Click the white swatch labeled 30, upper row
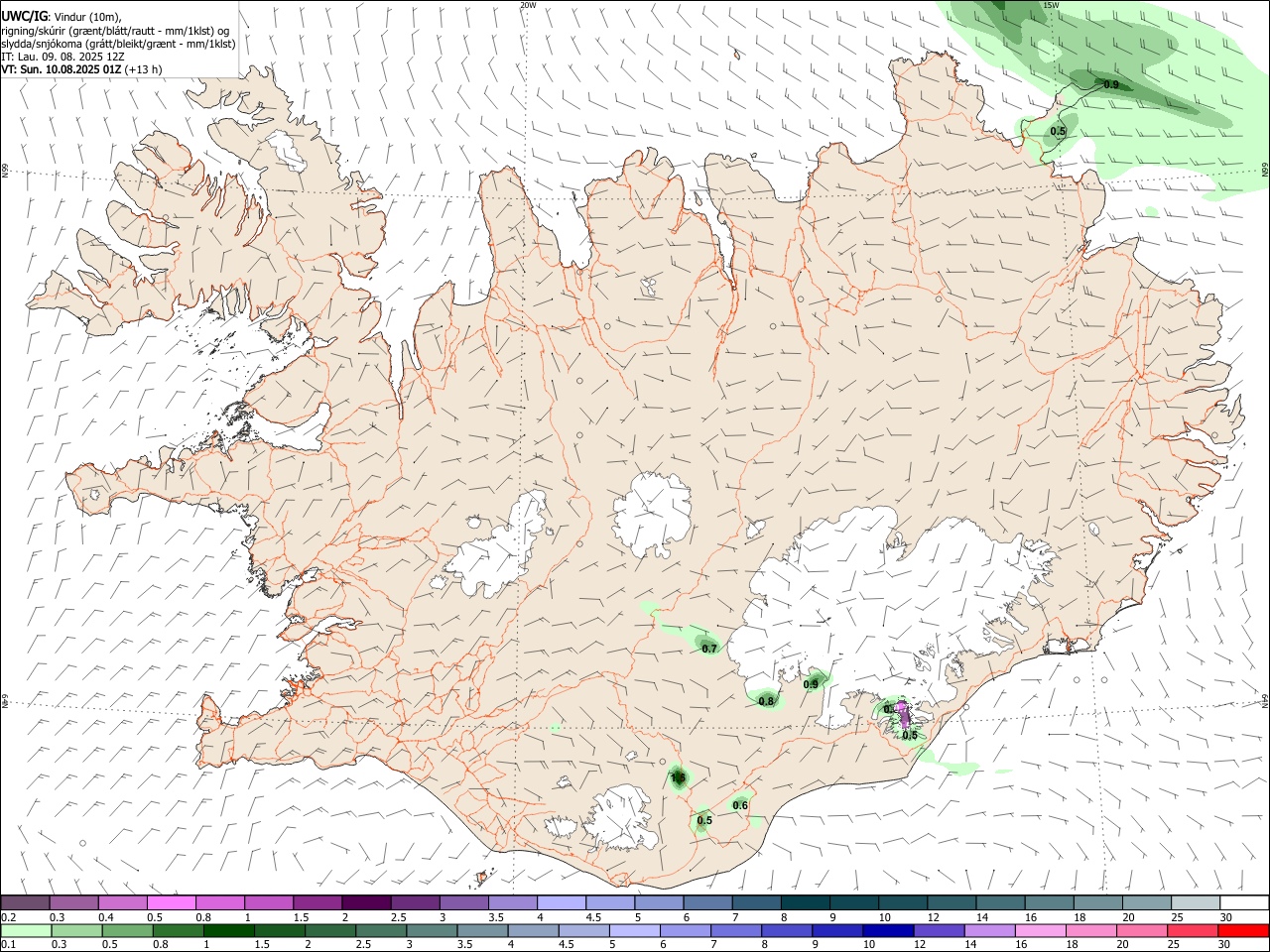Screen dimensions: 1270x952 click(1244, 902)
